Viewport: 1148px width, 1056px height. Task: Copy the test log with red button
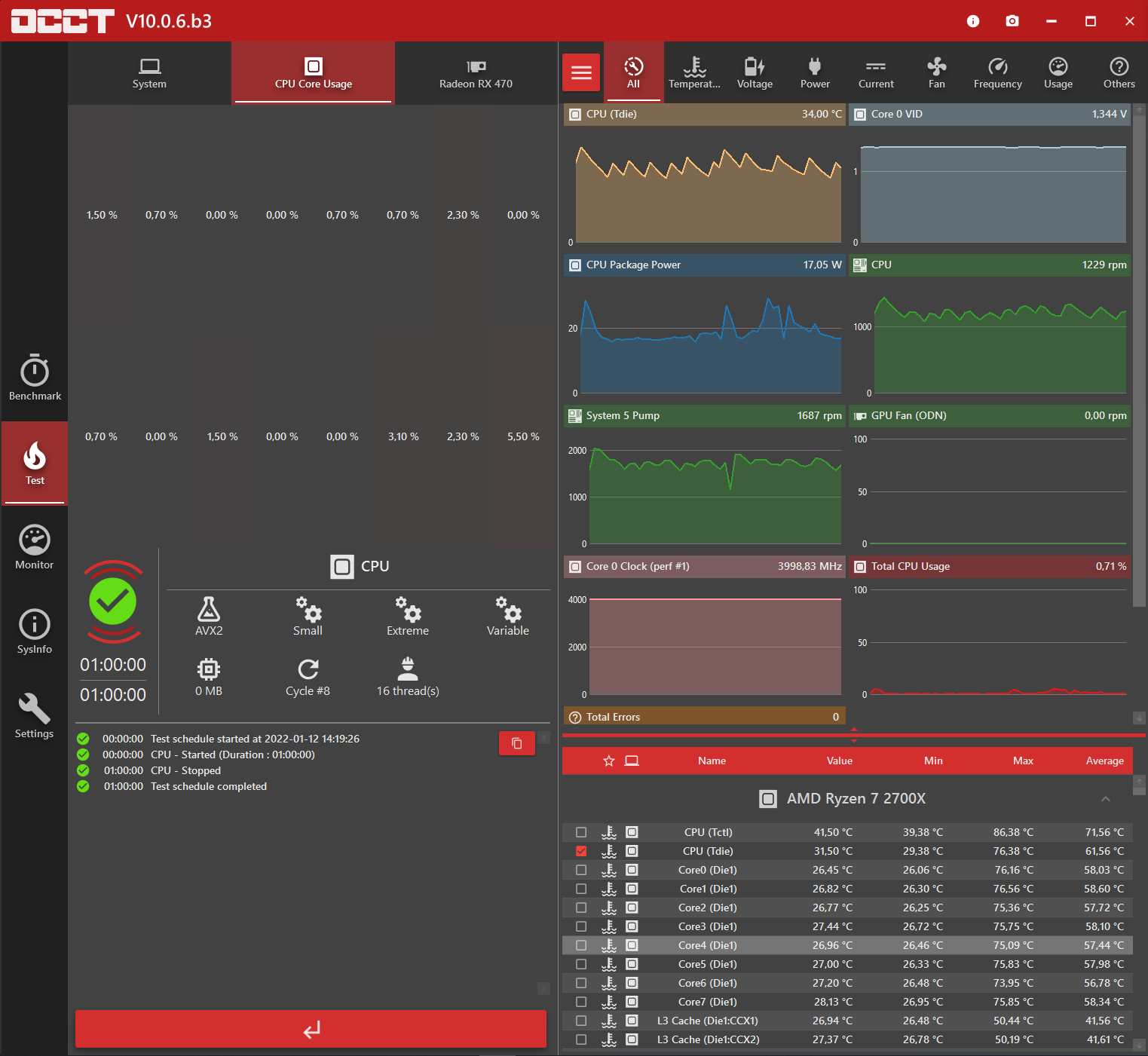(517, 743)
